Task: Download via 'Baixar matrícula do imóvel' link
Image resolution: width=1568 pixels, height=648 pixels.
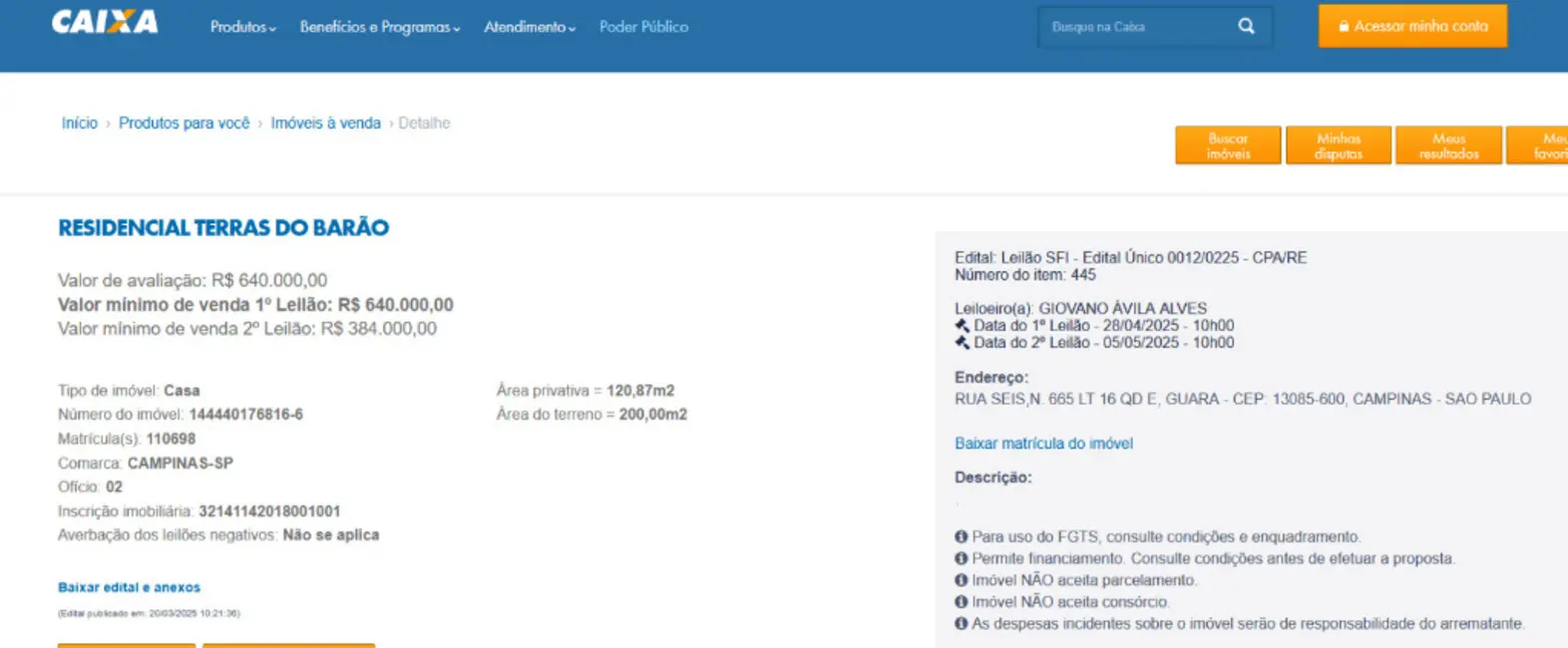Action: coord(1043,444)
